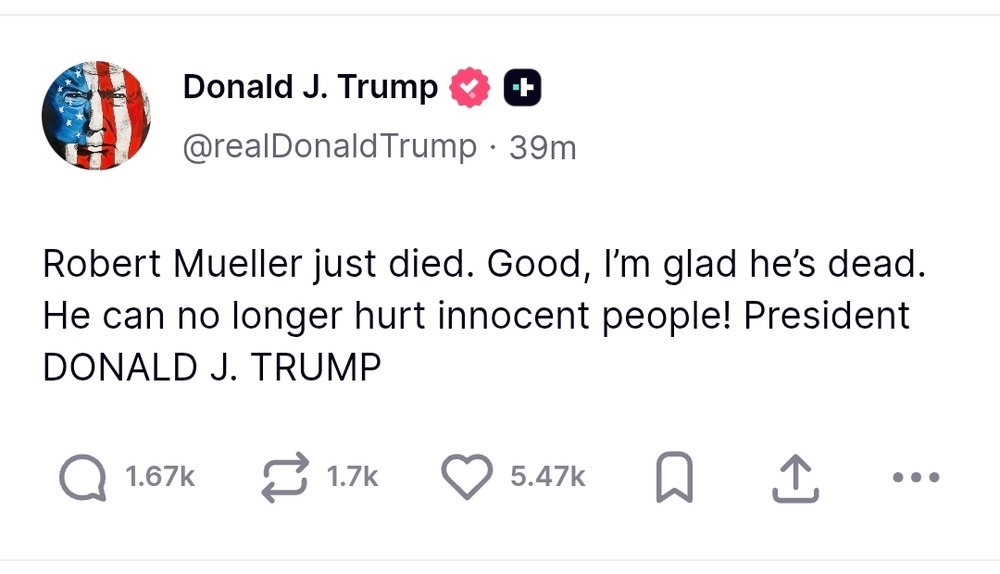Click the reply speech bubble icon
Viewport: 1000px width, 574px height.
(x=82, y=477)
